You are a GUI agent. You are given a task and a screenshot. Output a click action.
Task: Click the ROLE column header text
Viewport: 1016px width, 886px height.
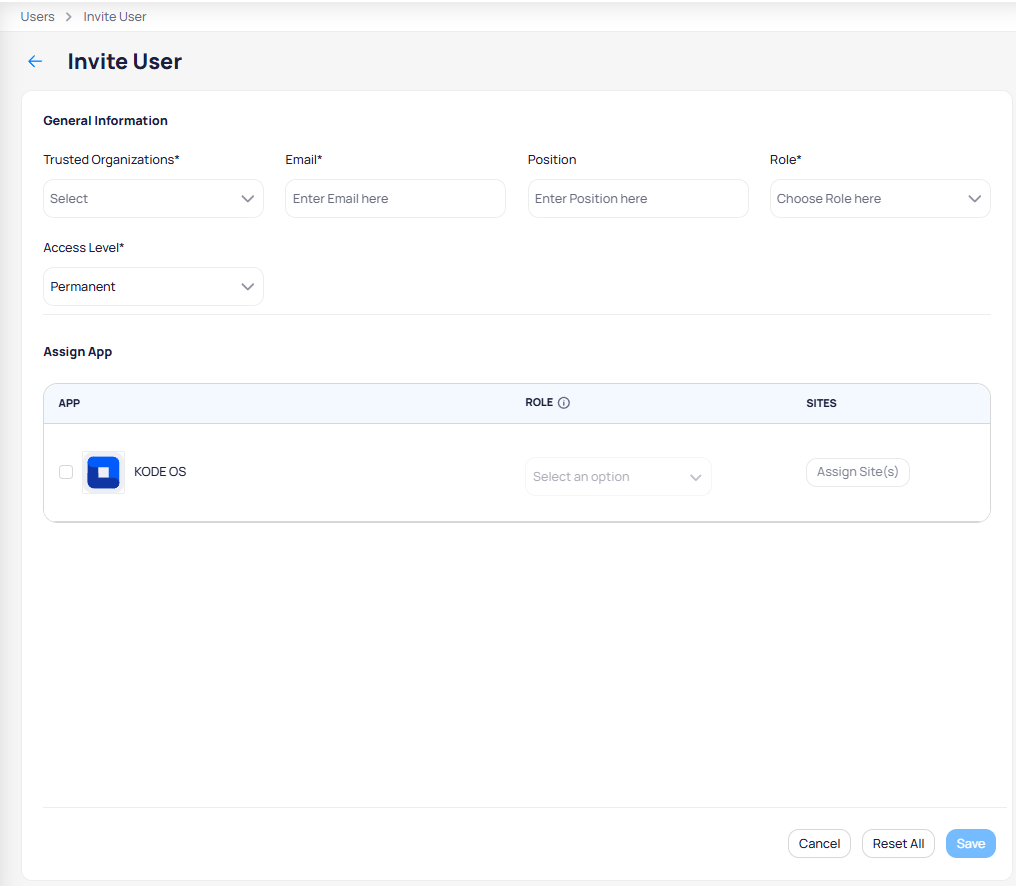tap(539, 402)
